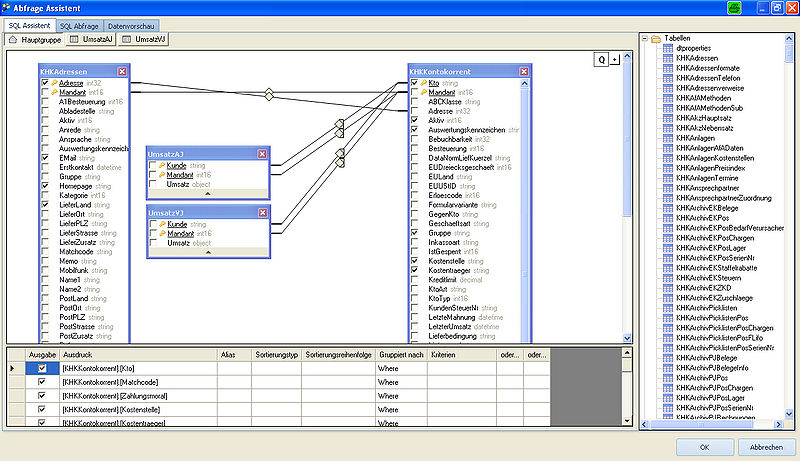Click join diamond on Adresse-Mandant relation line
The width and height of the screenshot is (800, 461).
(269, 94)
